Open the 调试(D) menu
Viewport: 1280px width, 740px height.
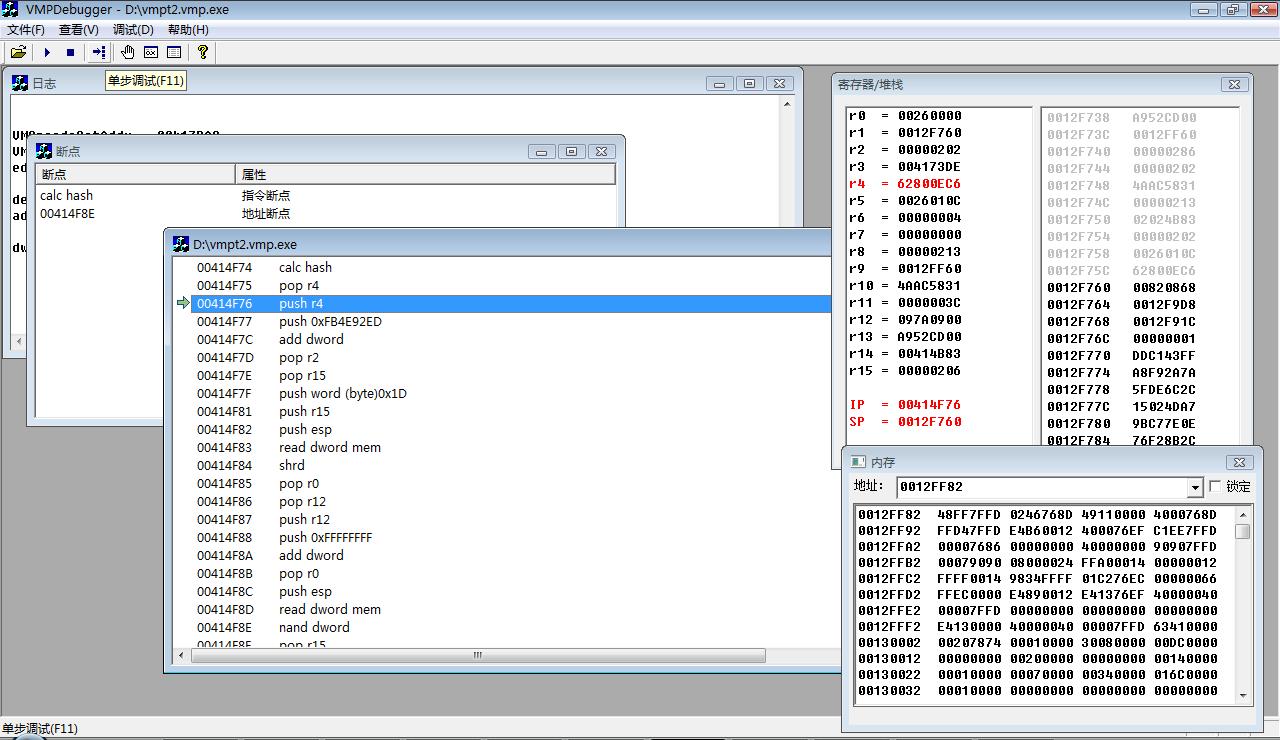tap(133, 30)
